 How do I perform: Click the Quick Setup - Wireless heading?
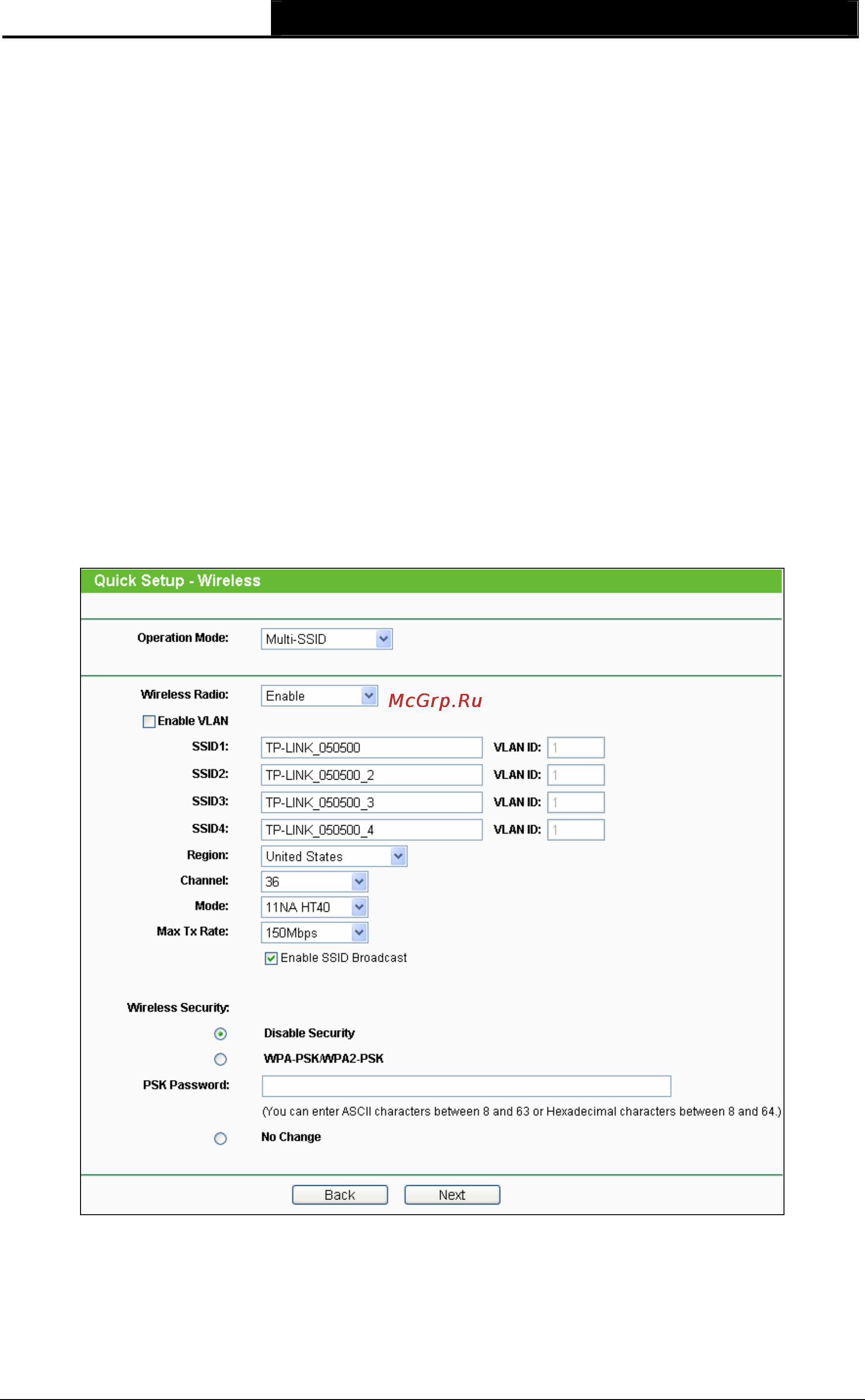click(177, 581)
